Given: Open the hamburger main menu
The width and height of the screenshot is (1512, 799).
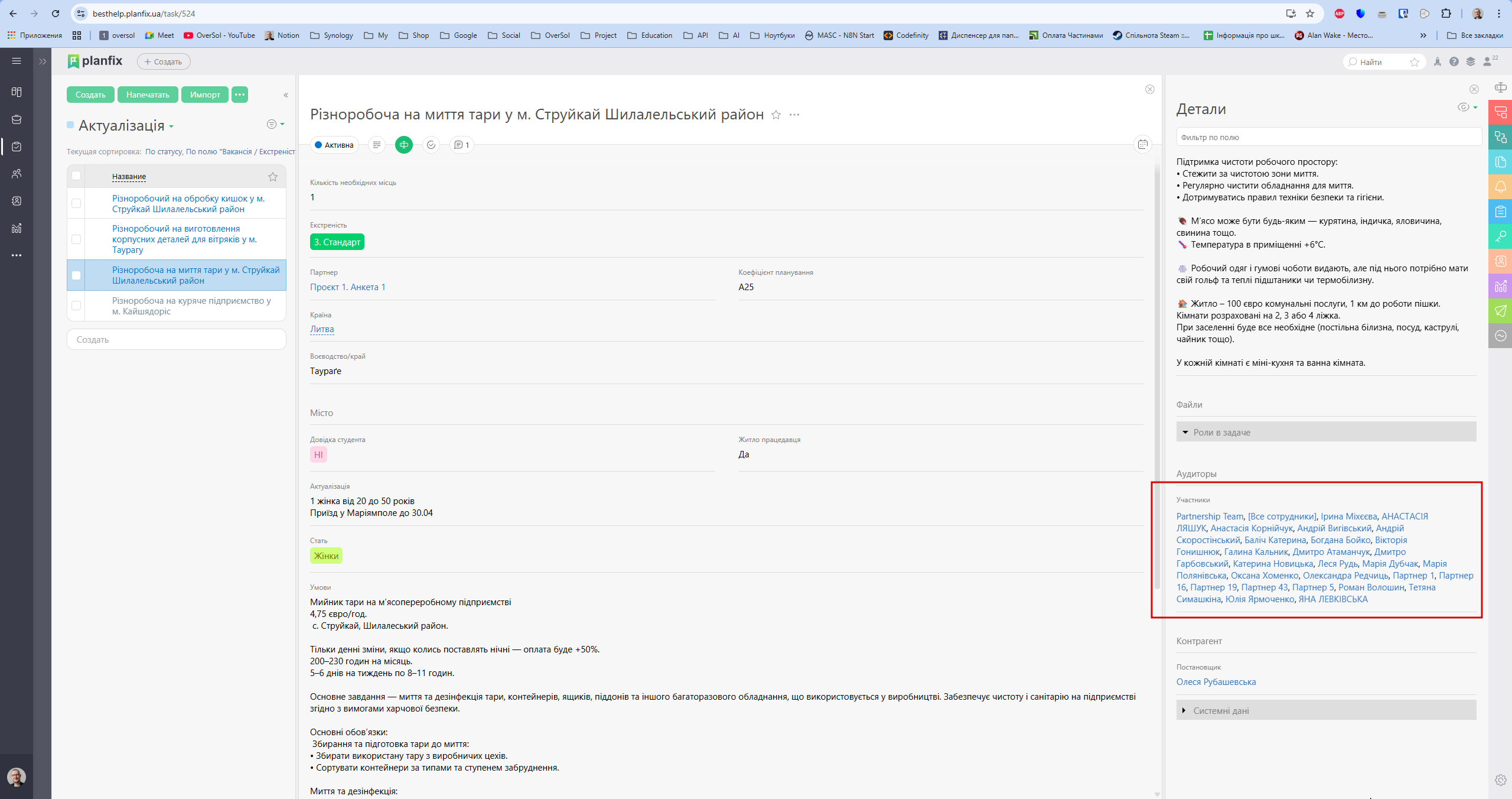Looking at the screenshot, I should [17, 61].
